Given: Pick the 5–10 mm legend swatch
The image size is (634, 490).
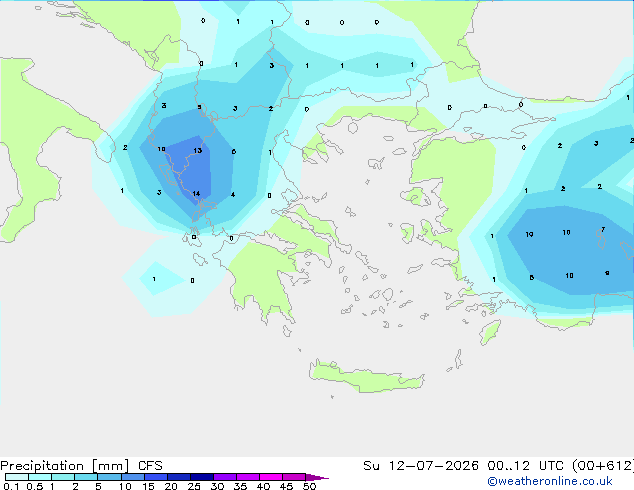Looking at the screenshot, I should click(x=109, y=477).
